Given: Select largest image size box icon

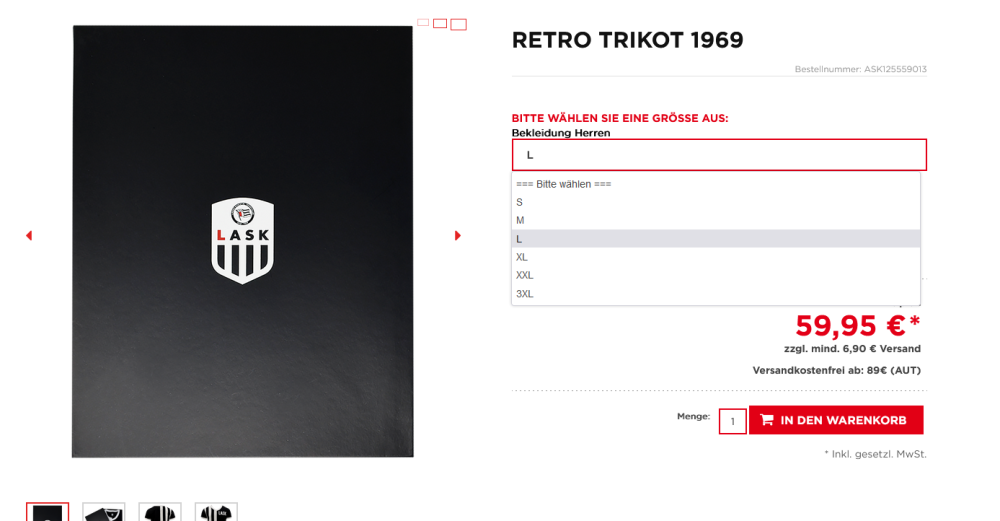Looking at the screenshot, I should 458,24.
